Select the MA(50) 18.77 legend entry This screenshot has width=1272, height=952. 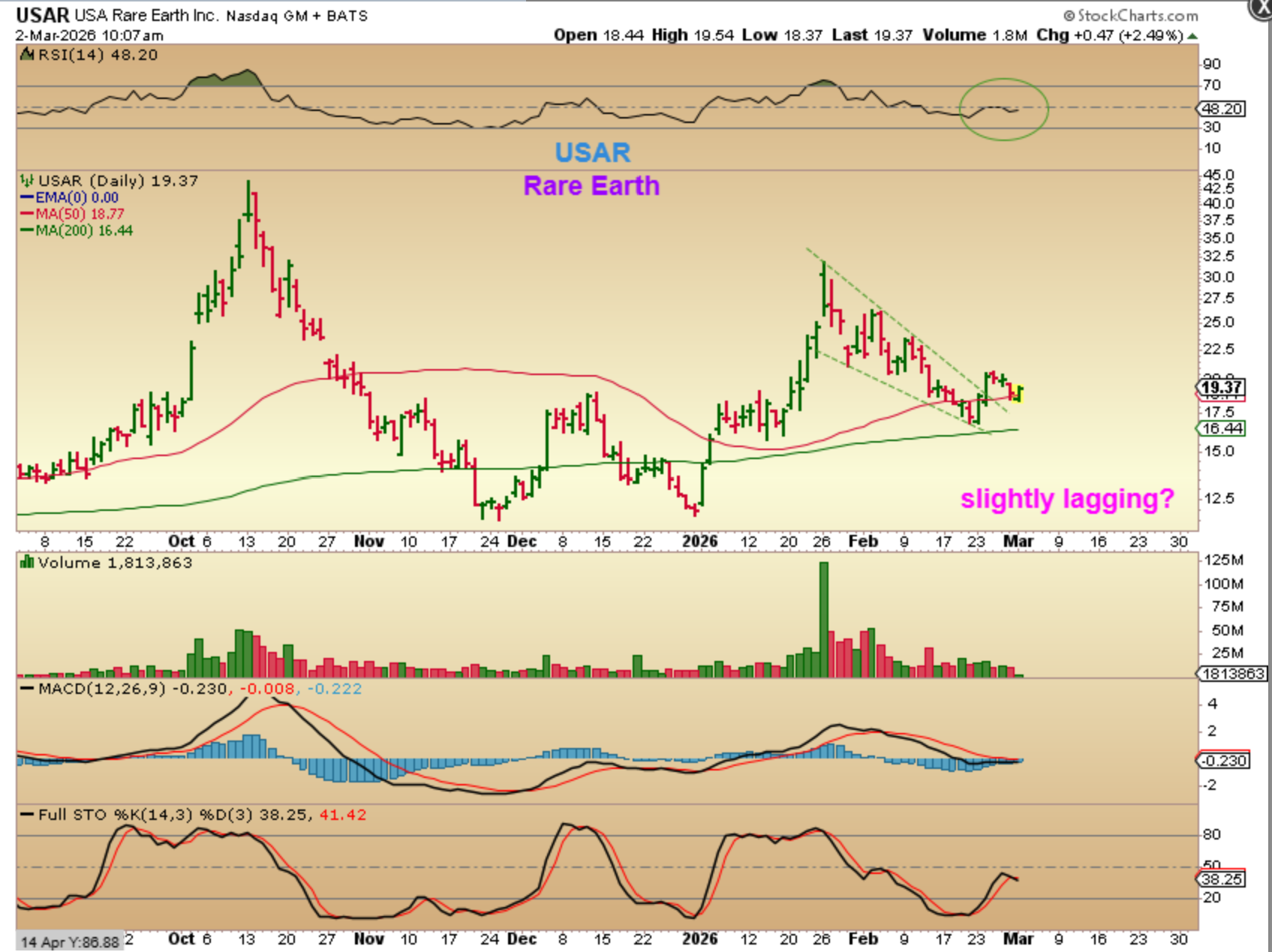[80, 215]
